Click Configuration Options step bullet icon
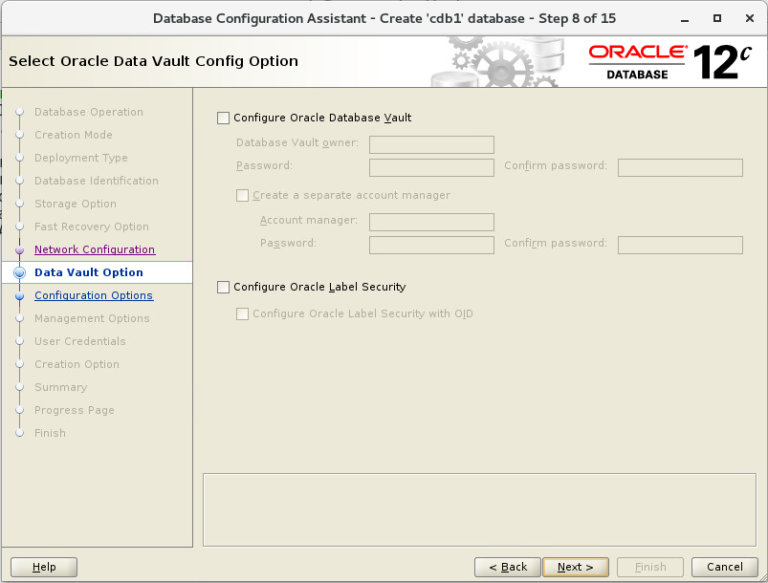The height and width of the screenshot is (583, 768). point(20,296)
